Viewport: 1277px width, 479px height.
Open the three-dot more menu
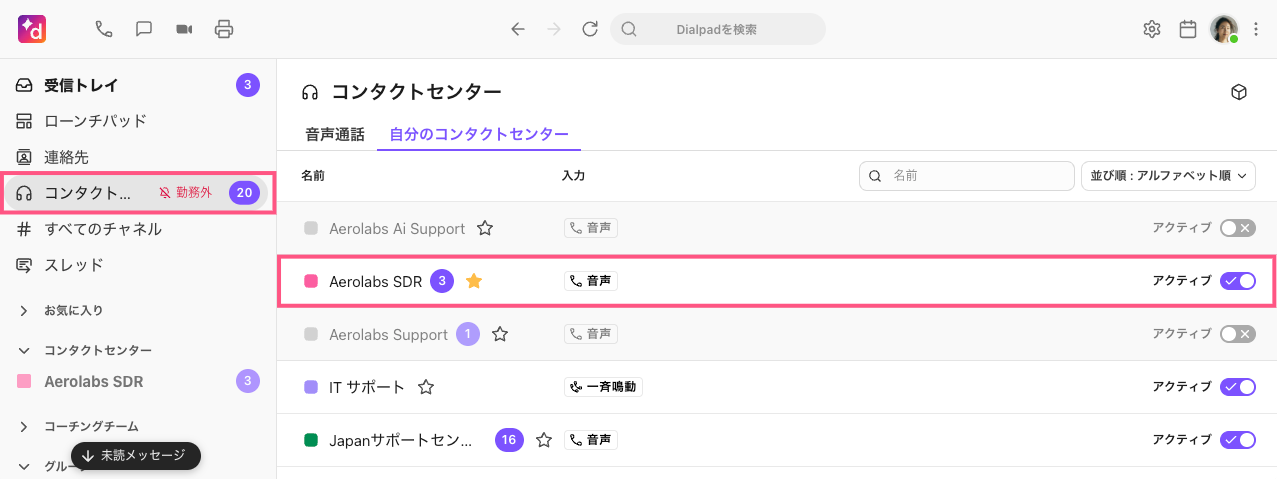point(1256,29)
